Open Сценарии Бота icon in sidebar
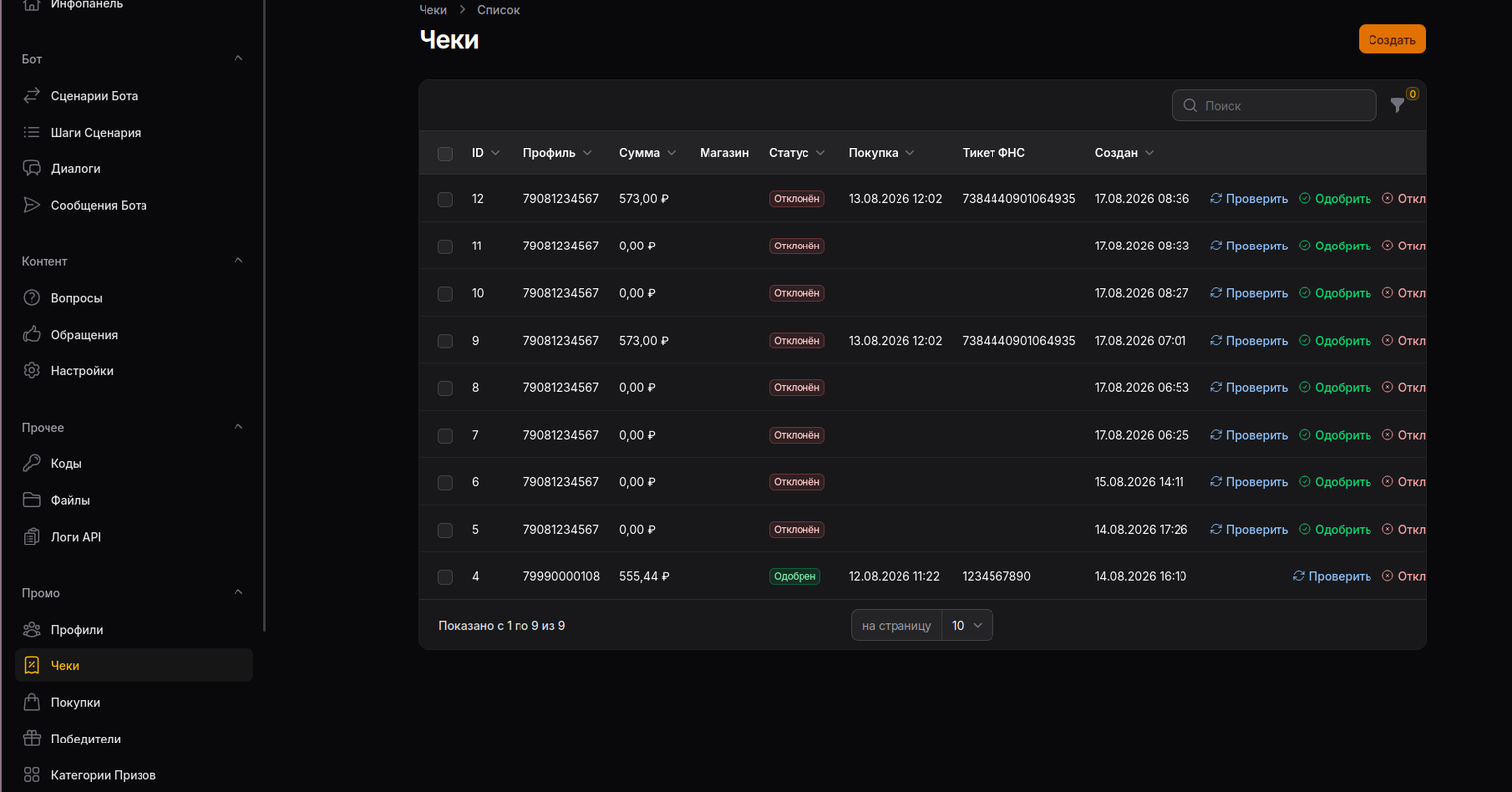The width and height of the screenshot is (1512, 792). point(32,96)
